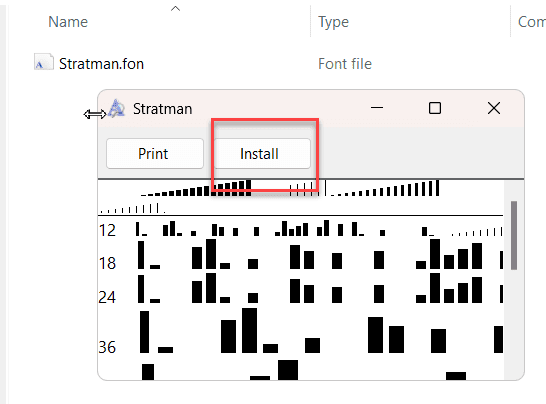
Task: Minimize the Stratman font viewer window
Action: coord(377,108)
